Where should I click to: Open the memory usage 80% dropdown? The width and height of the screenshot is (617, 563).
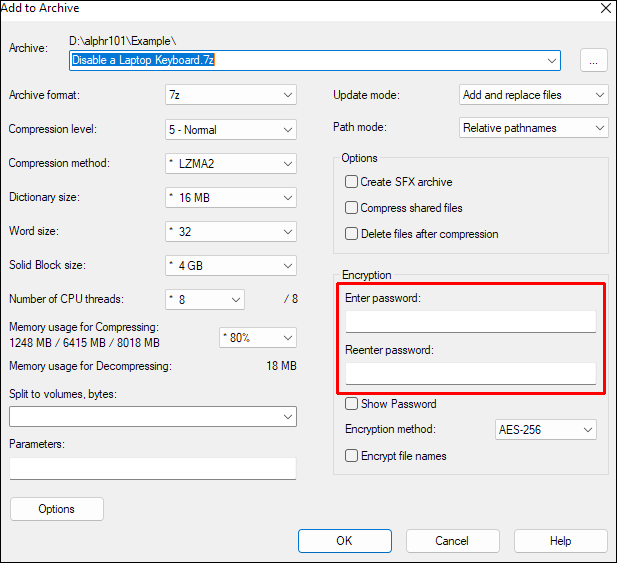coord(257,338)
